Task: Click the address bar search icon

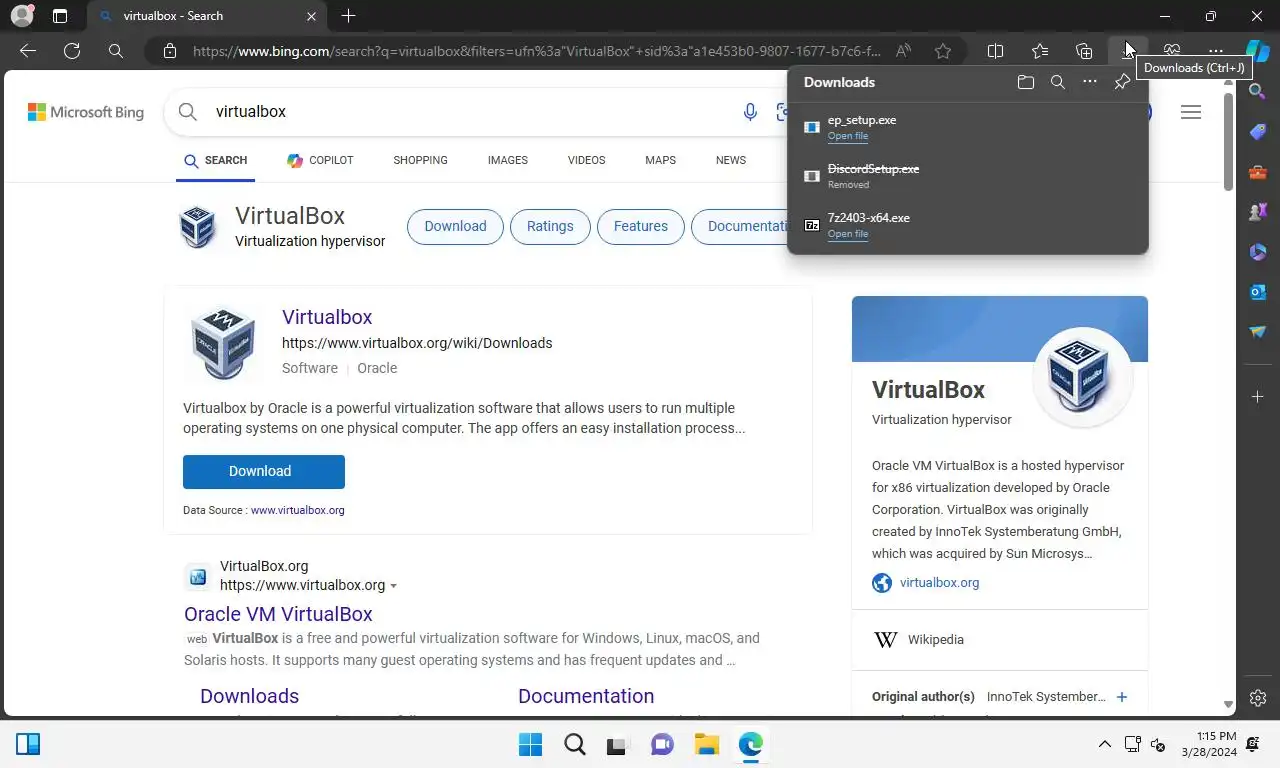Action: pyautogui.click(x=116, y=51)
